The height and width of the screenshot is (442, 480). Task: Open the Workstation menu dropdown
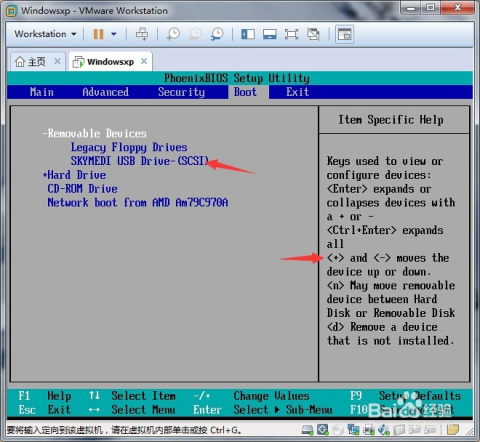(45, 34)
